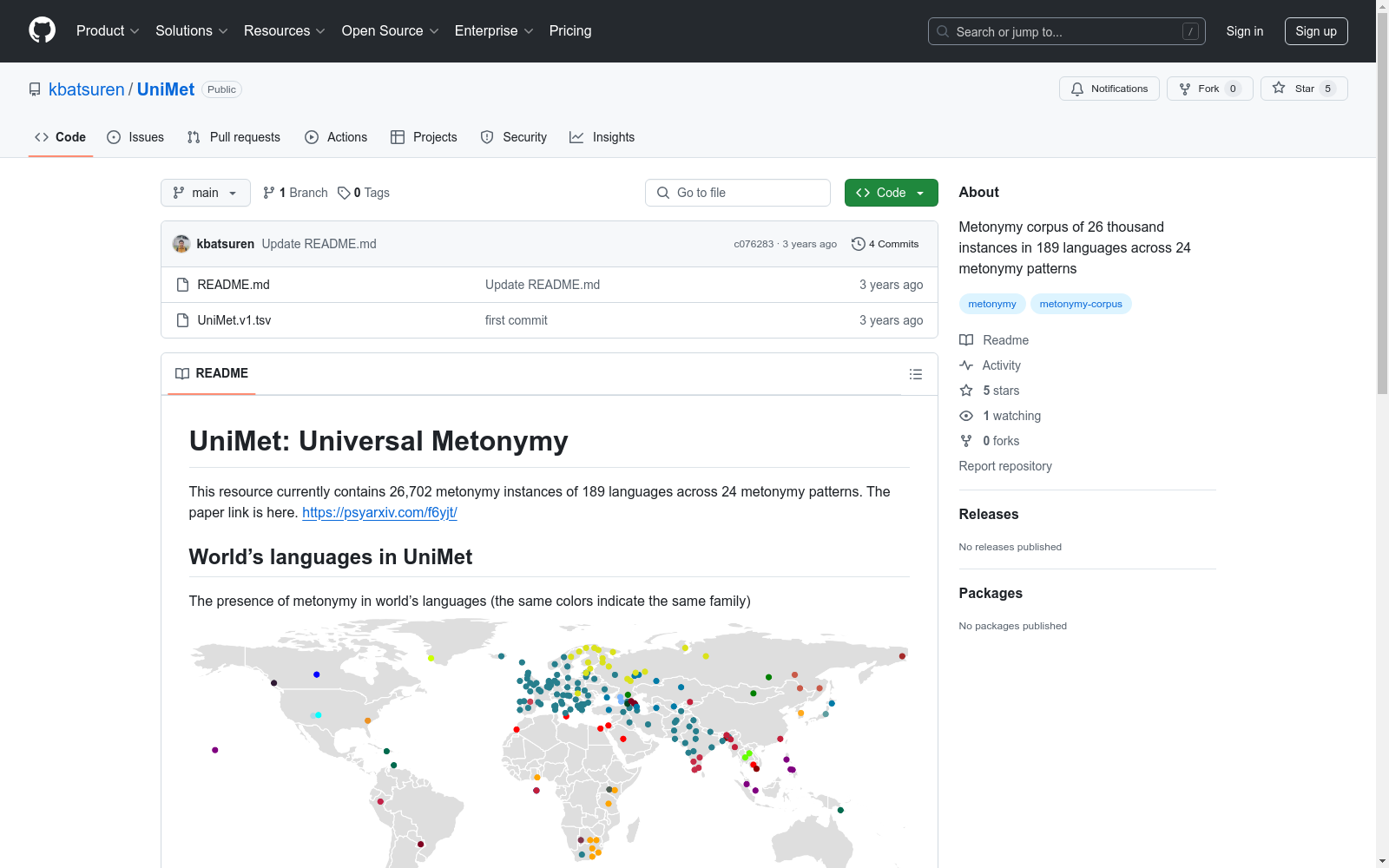The height and width of the screenshot is (868, 1389).
Task: Switch to the Issues tab
Action: pos(135,137)
